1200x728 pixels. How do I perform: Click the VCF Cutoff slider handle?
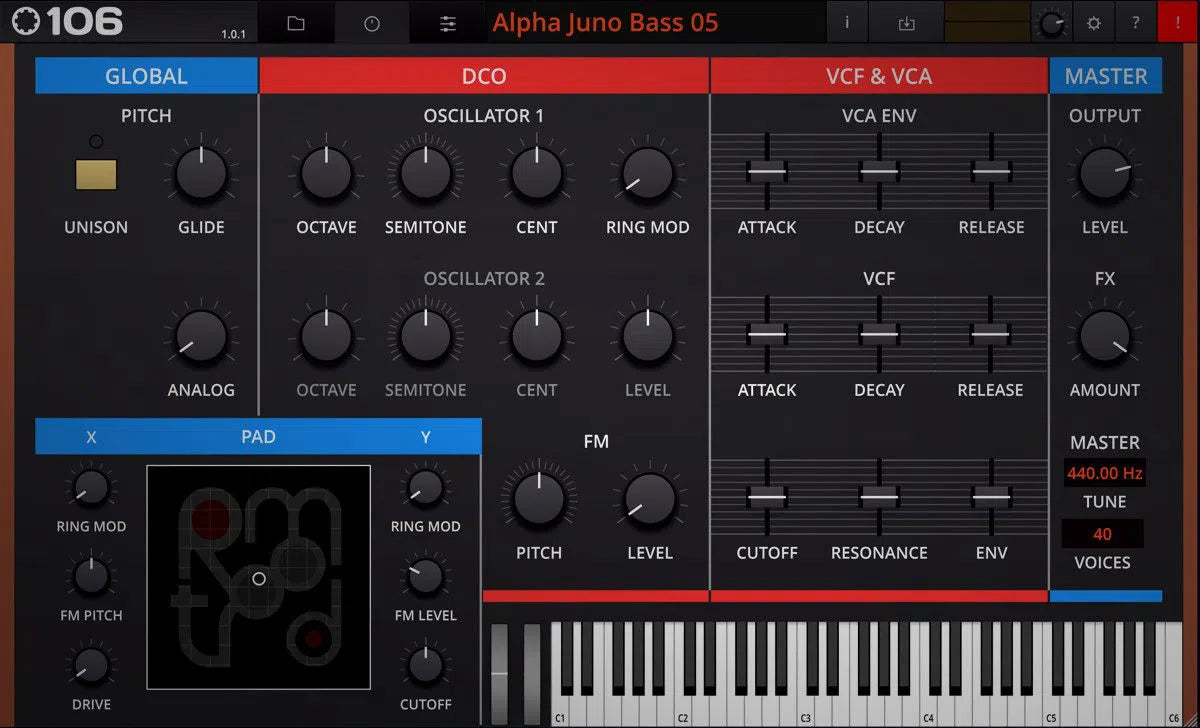coord(767,496)
